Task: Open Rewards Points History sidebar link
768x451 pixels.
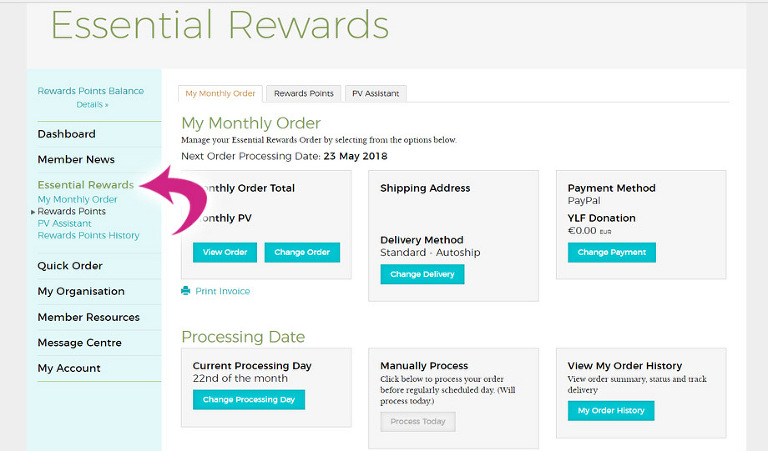Action: [x=89, y=235]
